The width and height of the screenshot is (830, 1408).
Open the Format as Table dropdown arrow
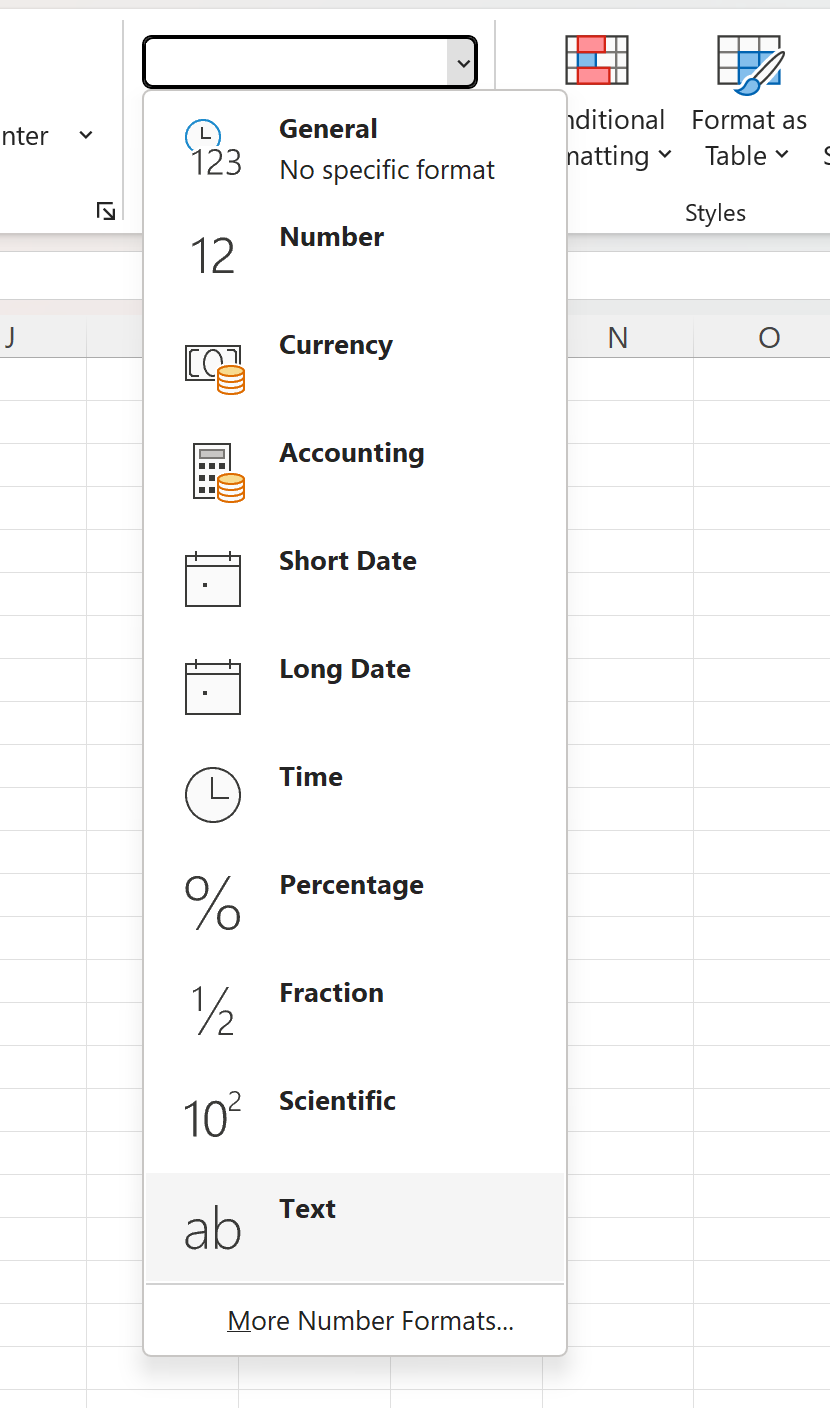[x=782, y=157]
